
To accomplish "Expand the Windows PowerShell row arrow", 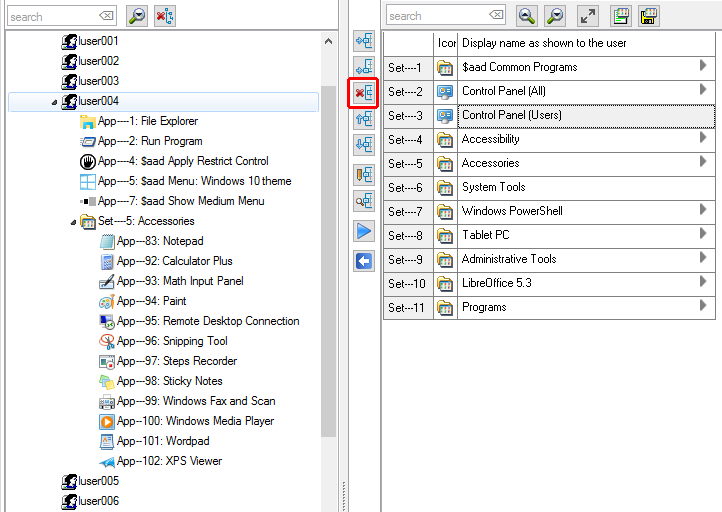I will click(703, 210).
